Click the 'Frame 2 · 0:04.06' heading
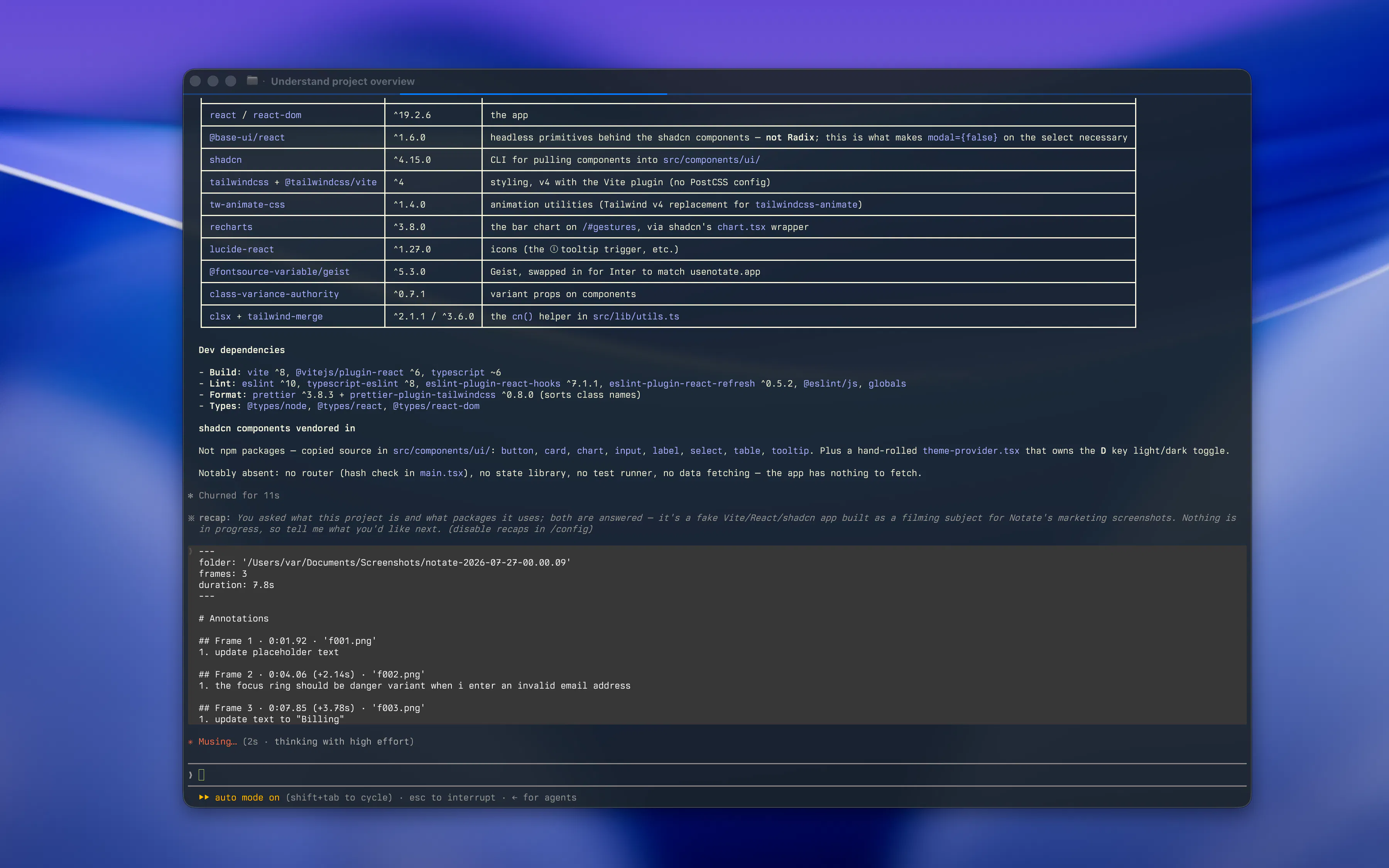This screenshot has height=868, width=1389. 312,675
